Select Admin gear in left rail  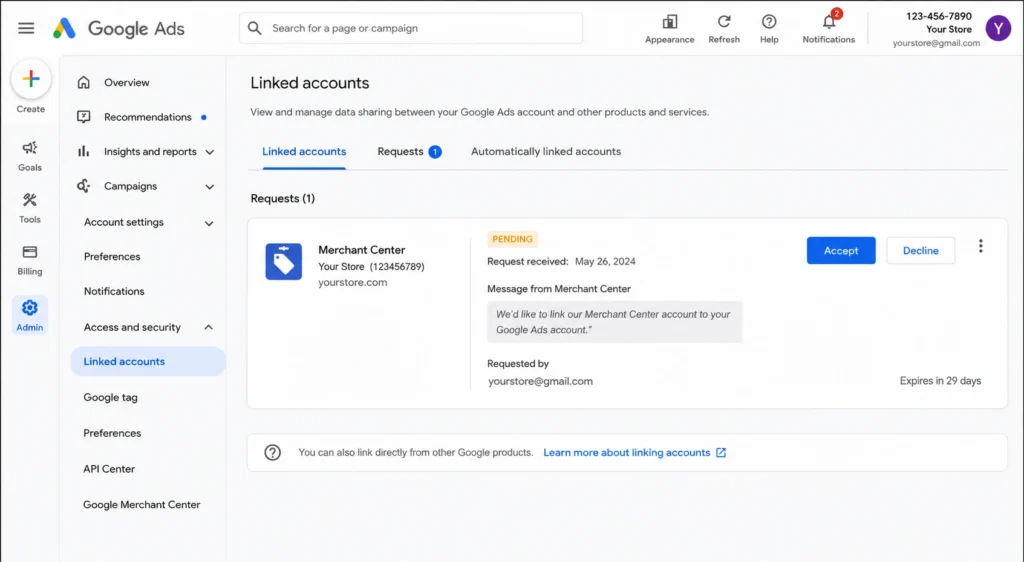29,315
